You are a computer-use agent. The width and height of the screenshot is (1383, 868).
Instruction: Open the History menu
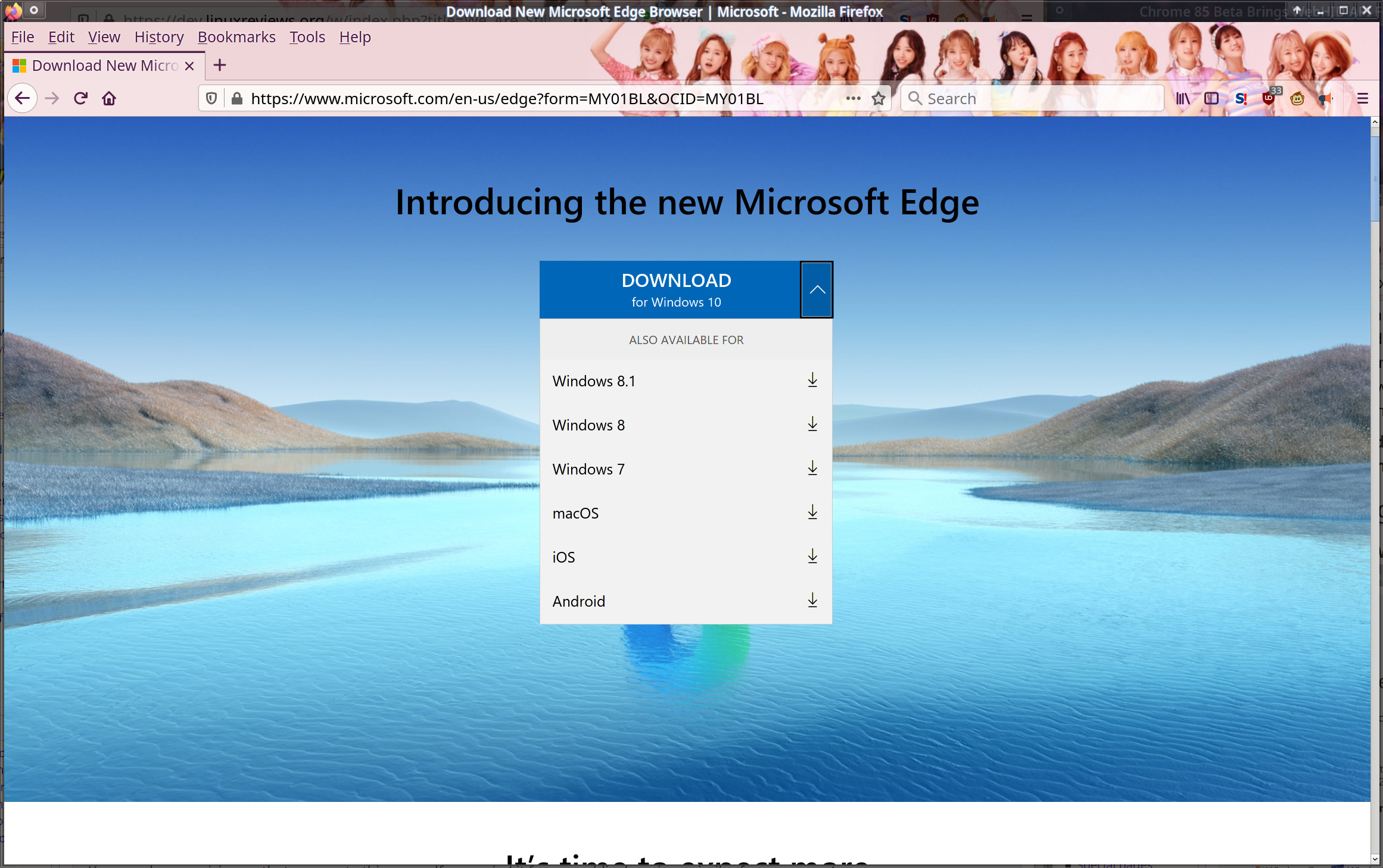158,37
